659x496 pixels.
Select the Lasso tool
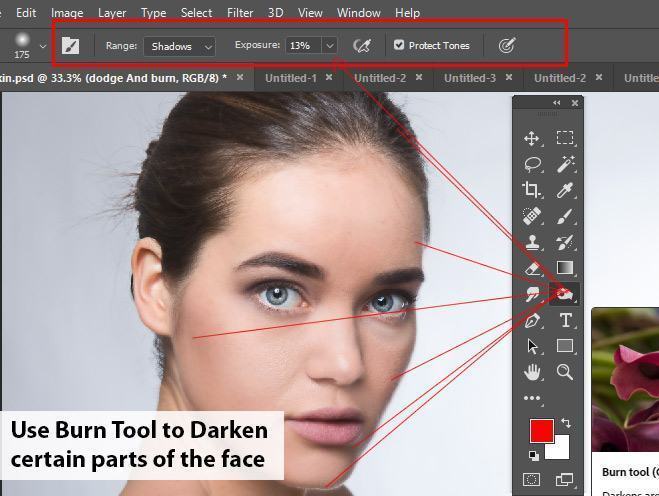tap(532, 164)
